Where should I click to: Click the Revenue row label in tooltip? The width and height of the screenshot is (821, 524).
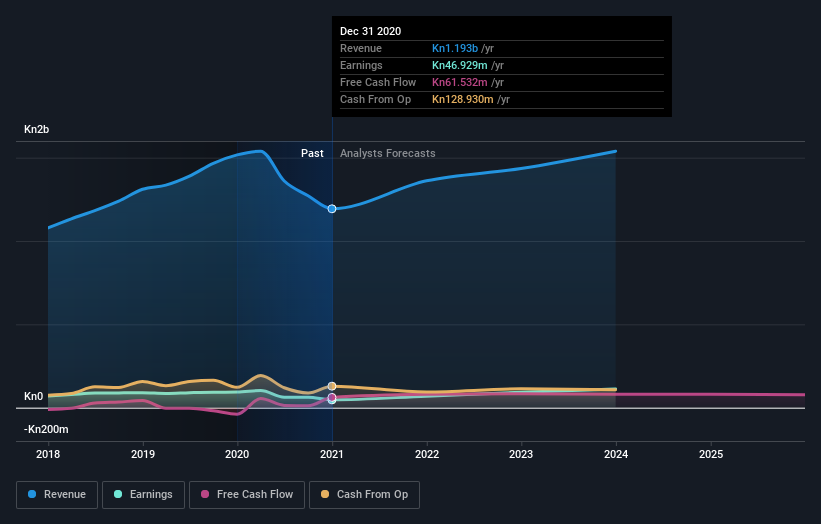(361, 48)
